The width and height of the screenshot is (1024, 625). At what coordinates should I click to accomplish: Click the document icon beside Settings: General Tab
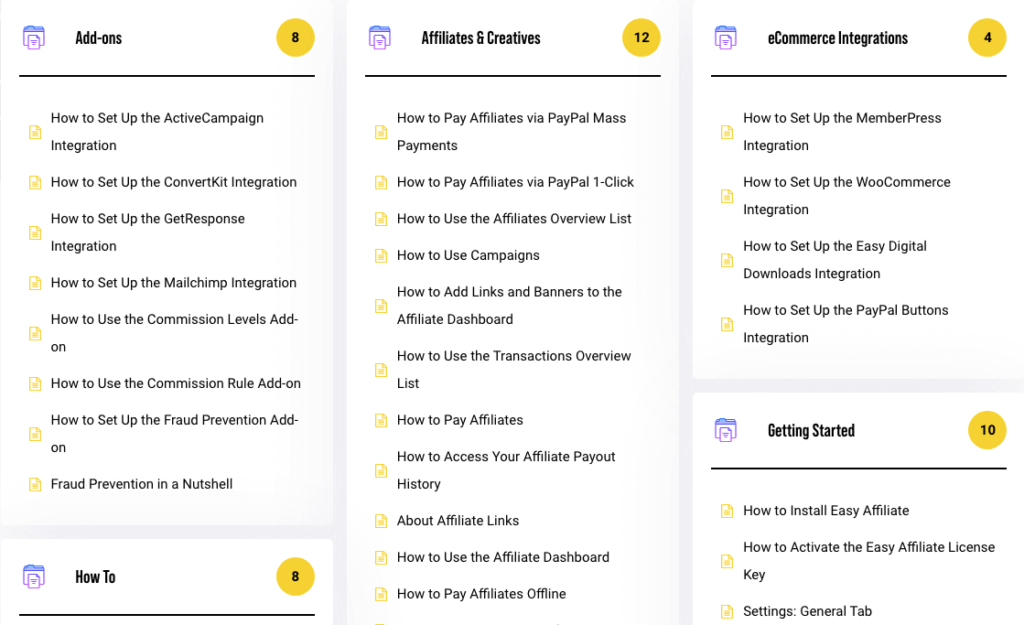pos(727,611)
